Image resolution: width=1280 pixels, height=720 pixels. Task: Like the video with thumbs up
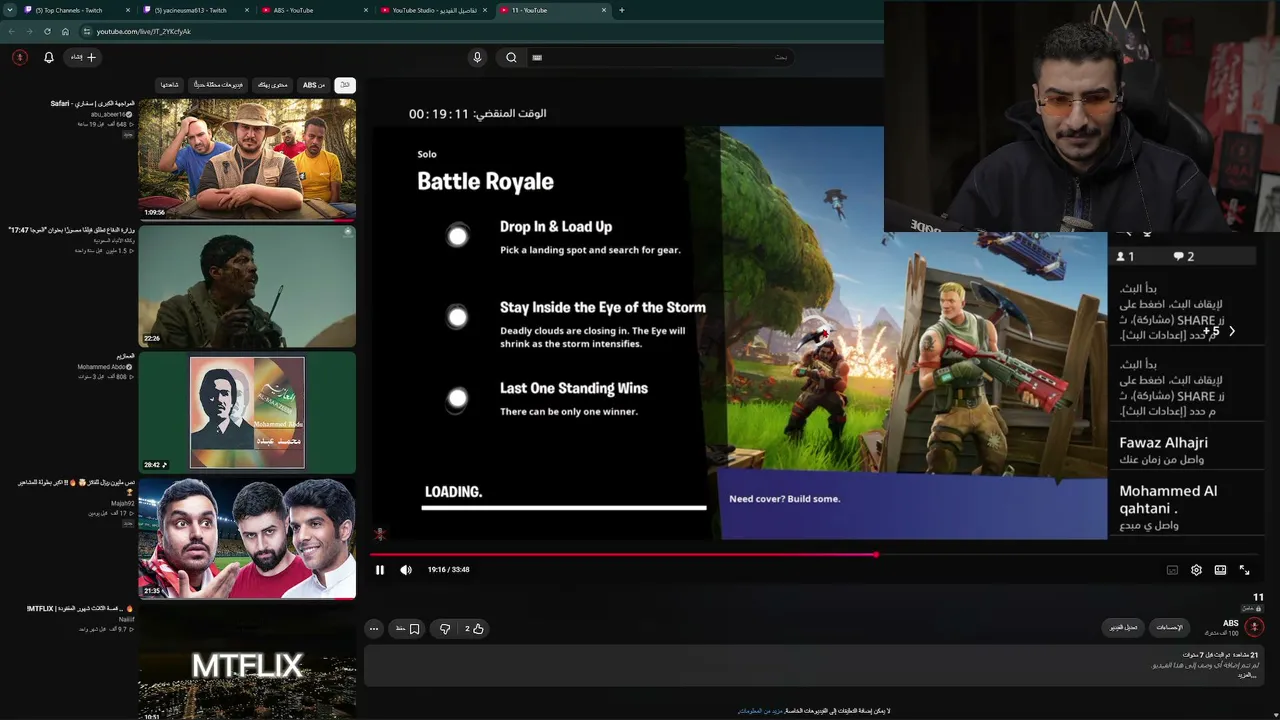pyautogui.click(x=474, y=629)
